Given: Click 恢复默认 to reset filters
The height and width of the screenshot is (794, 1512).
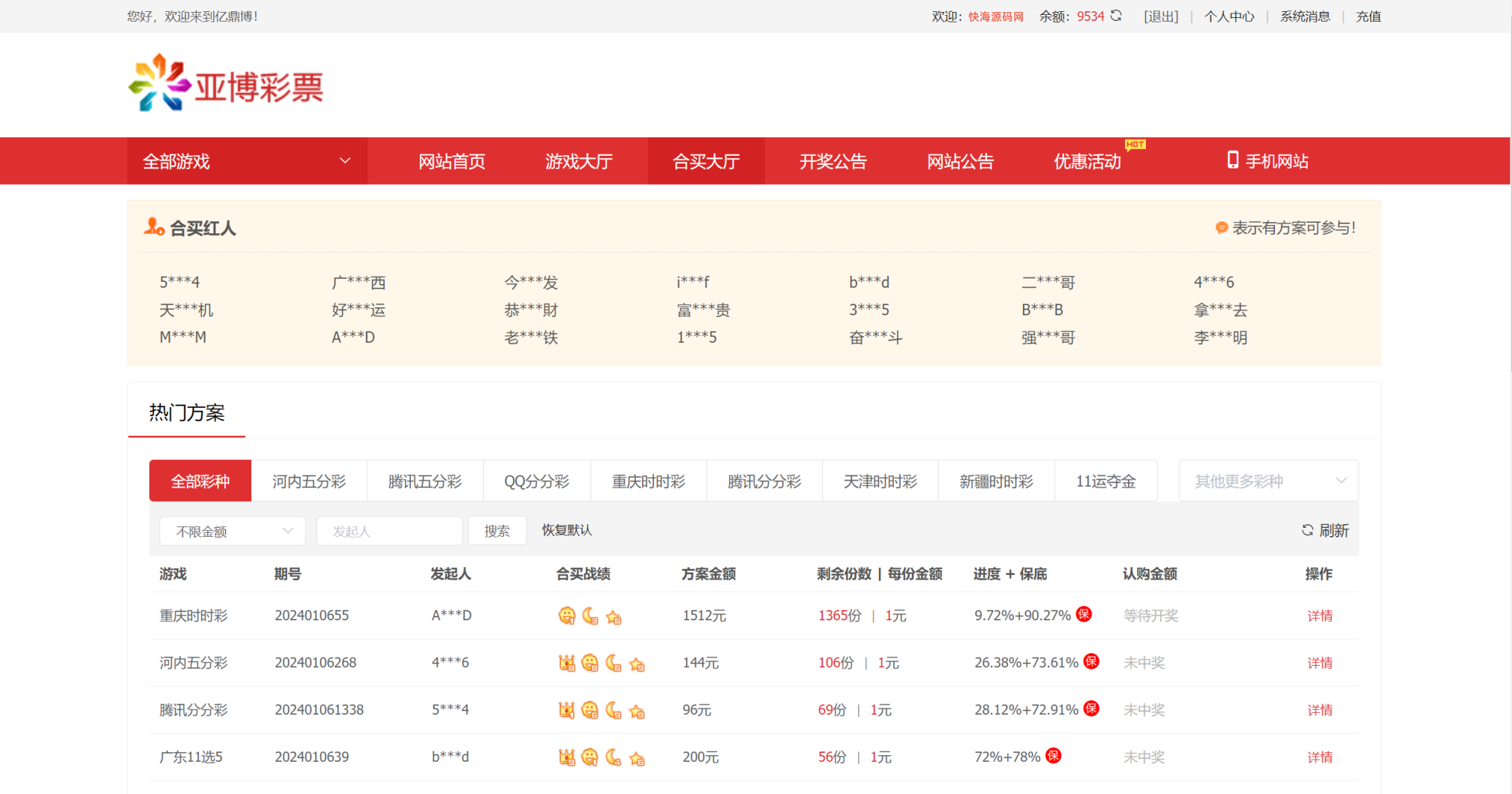Looking at the screenshot, I should (567, 530).
